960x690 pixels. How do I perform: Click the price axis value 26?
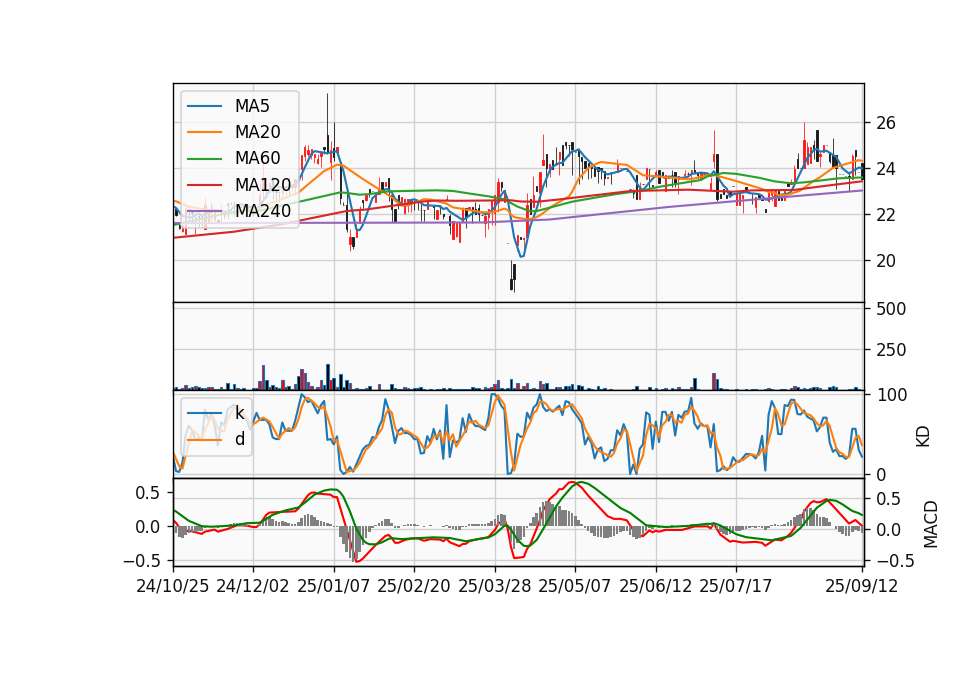point(886,123)
